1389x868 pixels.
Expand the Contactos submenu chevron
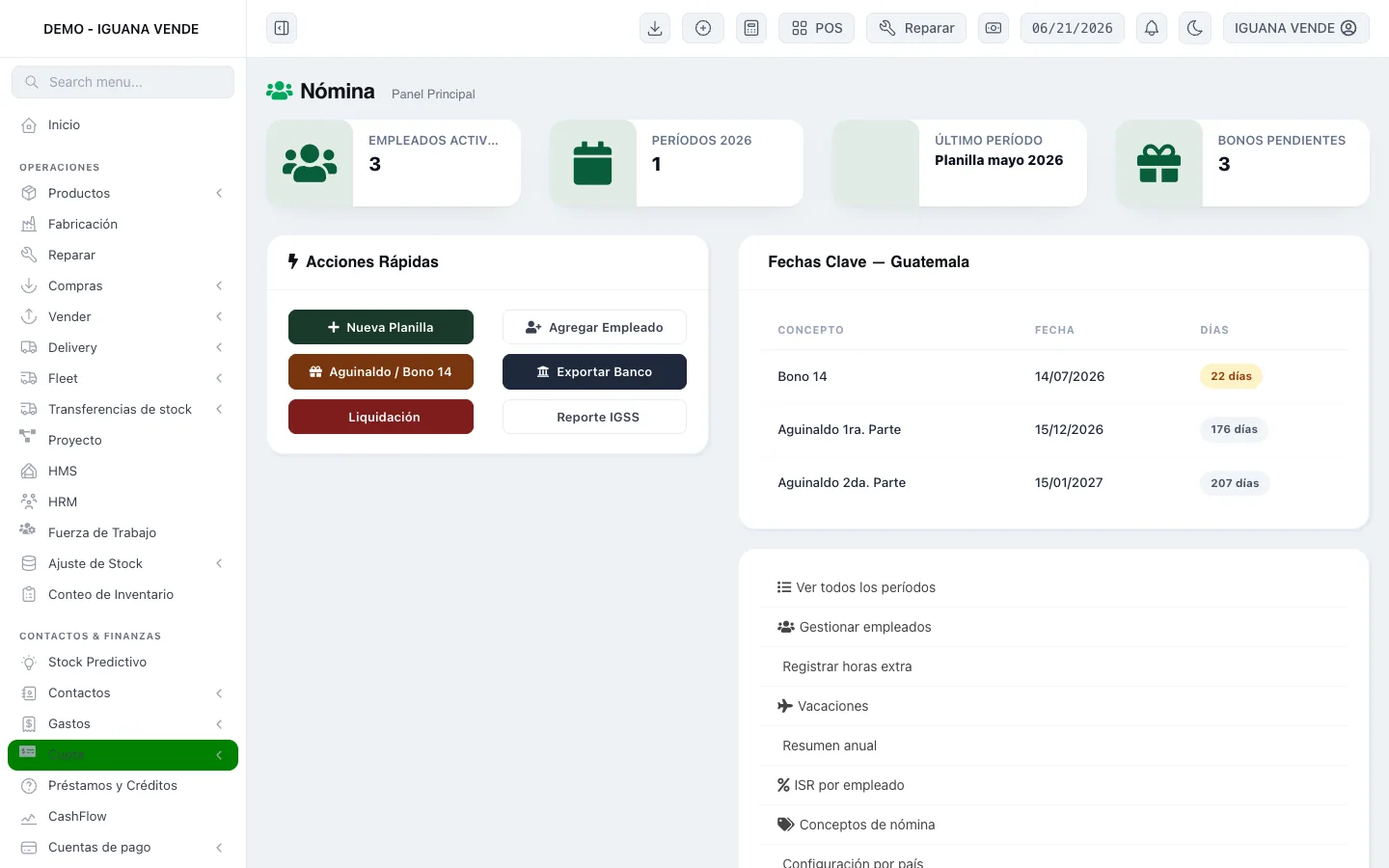[219, 692]
